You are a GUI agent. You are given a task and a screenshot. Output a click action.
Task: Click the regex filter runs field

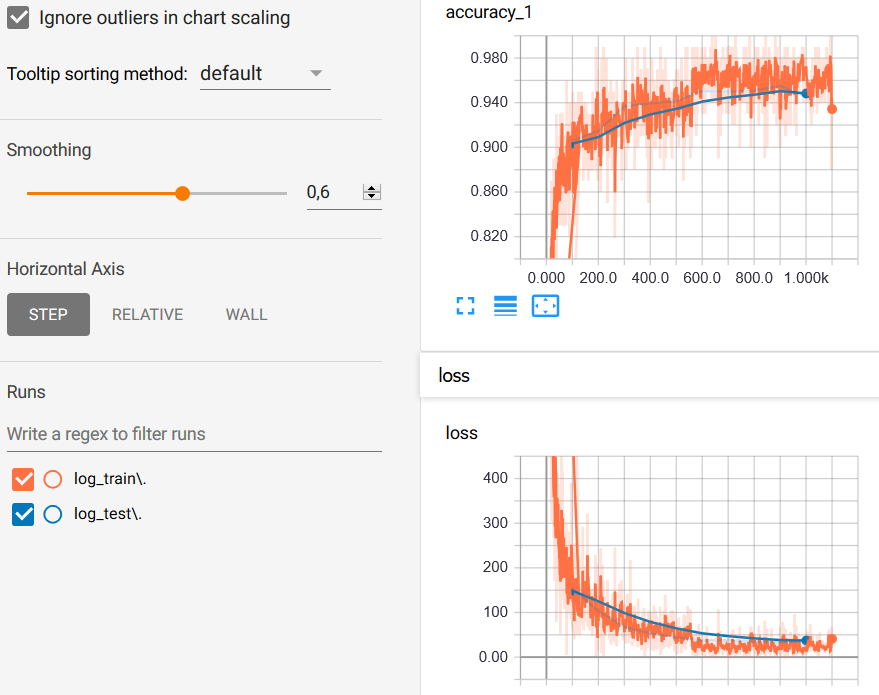click(194, 434)
